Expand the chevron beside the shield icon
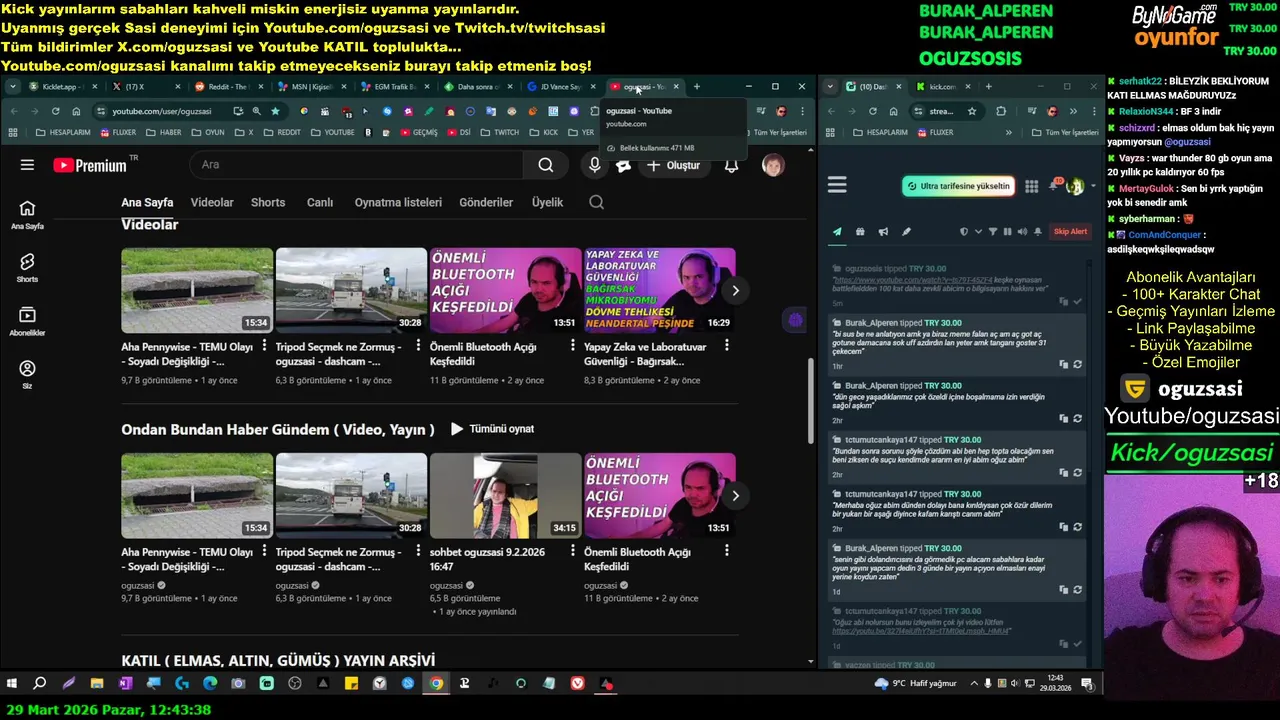This screenshot has width=1280, height=720. [977, 231]
